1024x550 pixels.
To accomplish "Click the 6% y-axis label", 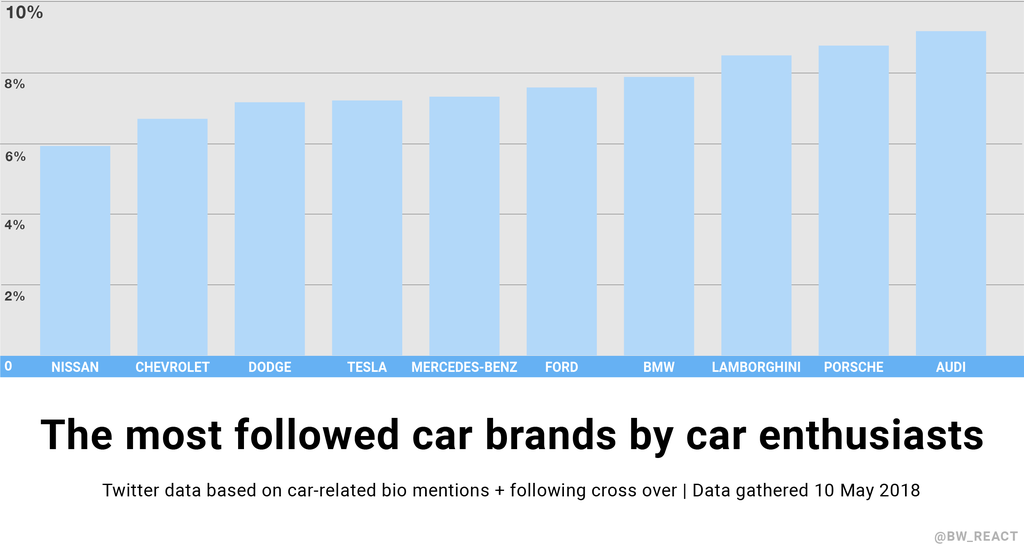I will pyautogui.click(x=14, y=155).
